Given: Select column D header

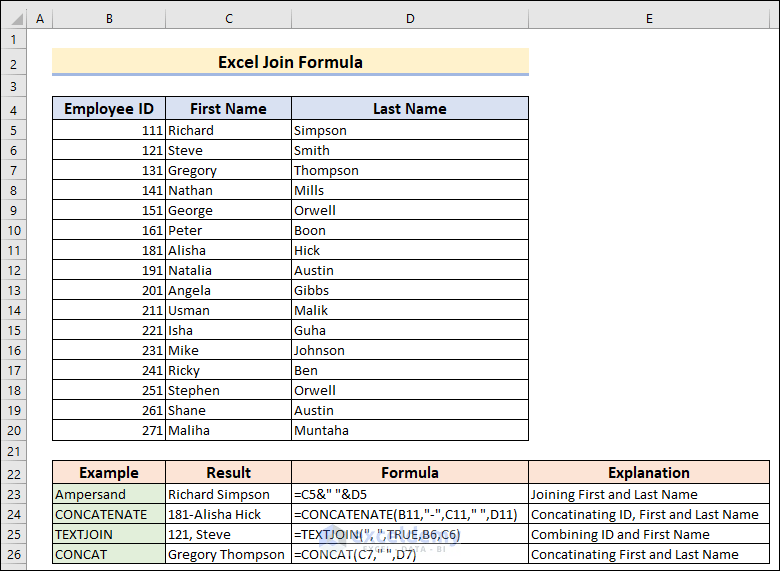Looking at the screenshot, I should (410, 18).
